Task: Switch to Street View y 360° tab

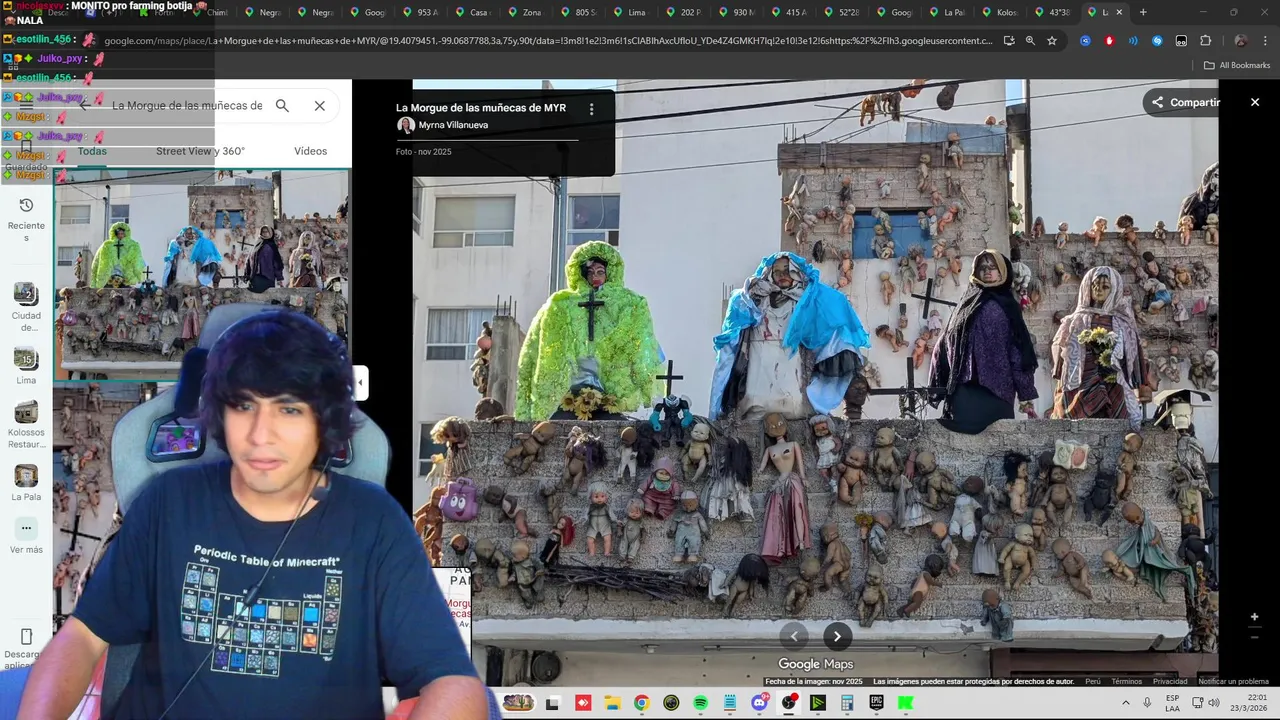Action: click(x=200, y=151)
